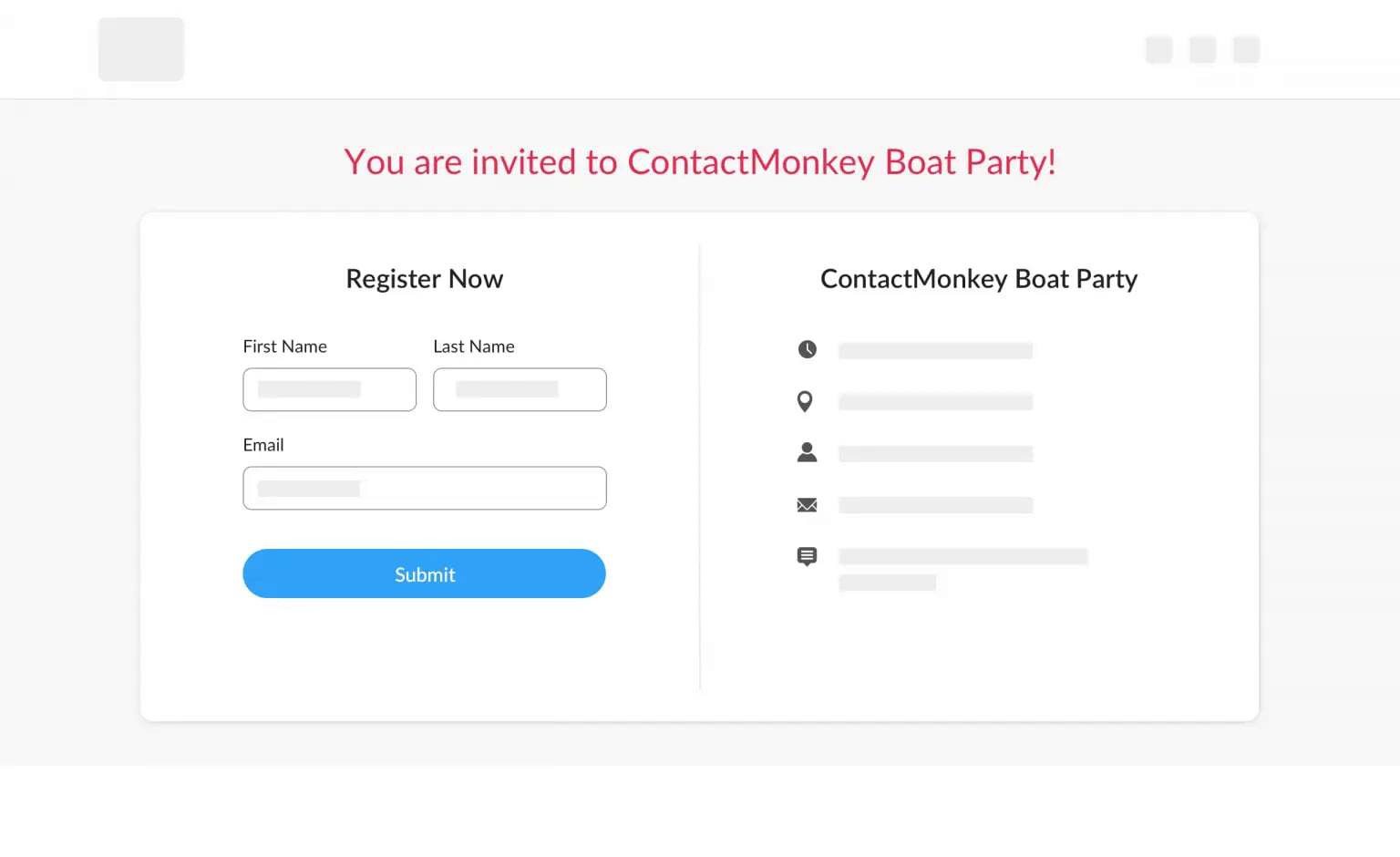Click the logo placeholder in the header
The height and width of the screenshot is (857, 1400).
(140, 49)
